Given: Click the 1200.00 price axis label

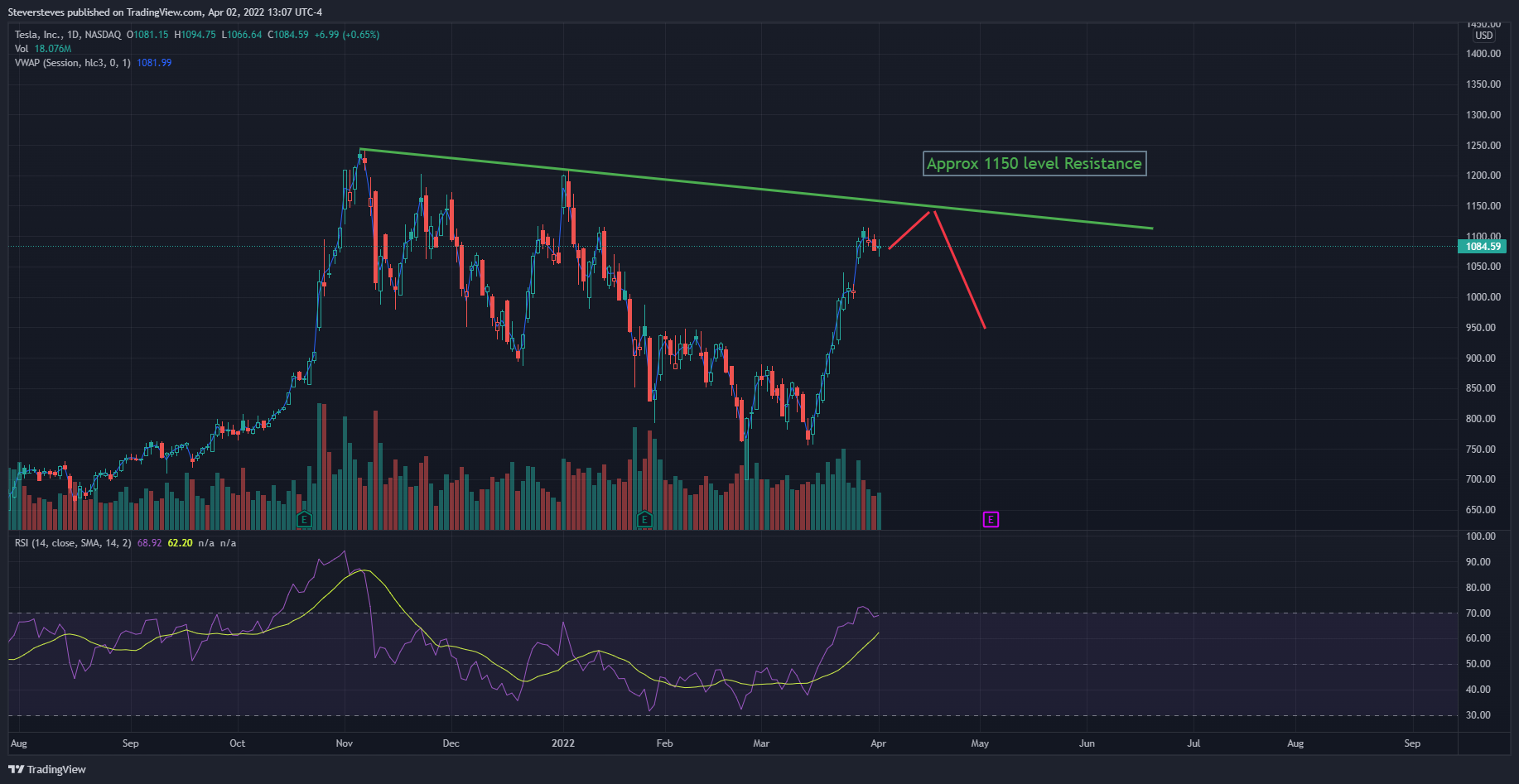Looking at the screenshot, I should 1483,176.
